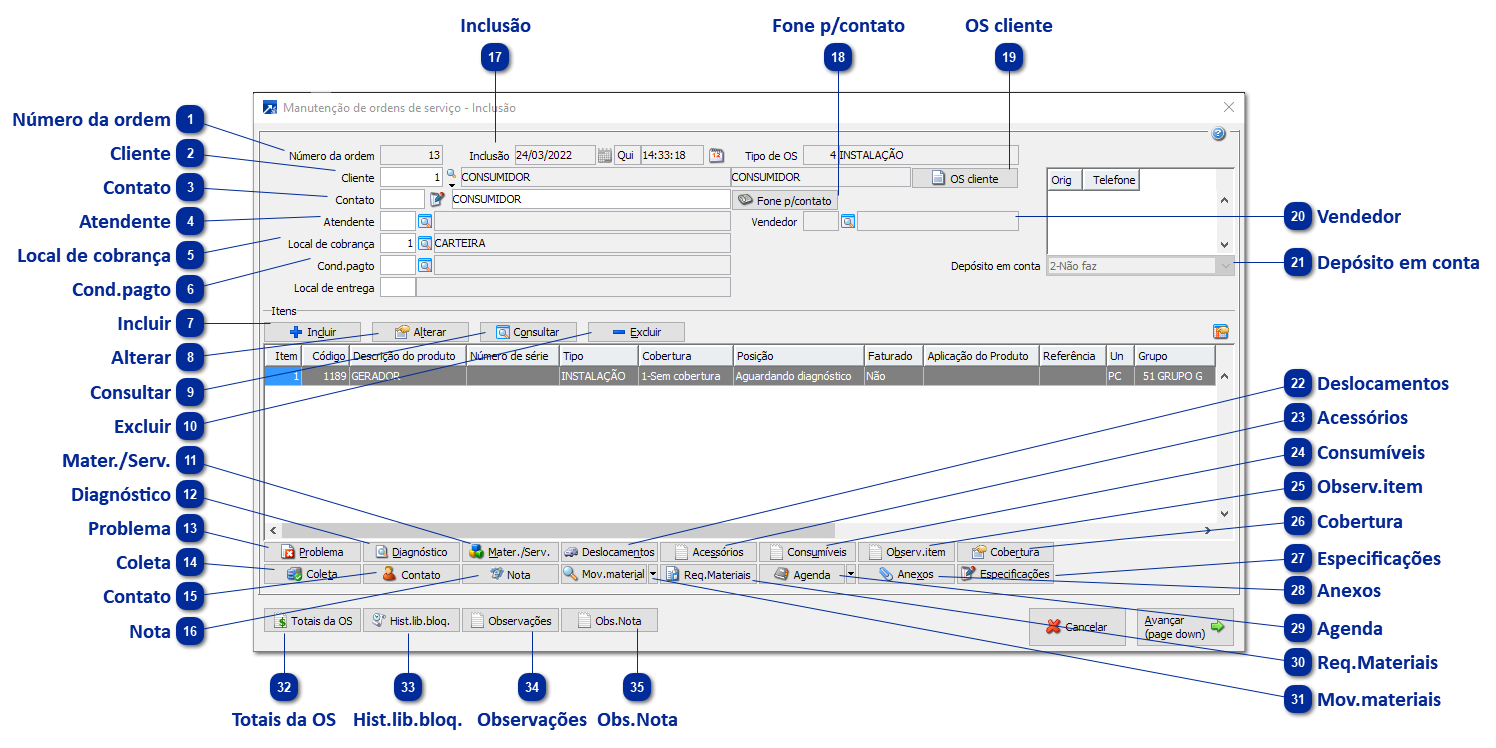Click the Local de cobrança code field

click(x=398, y=243)
